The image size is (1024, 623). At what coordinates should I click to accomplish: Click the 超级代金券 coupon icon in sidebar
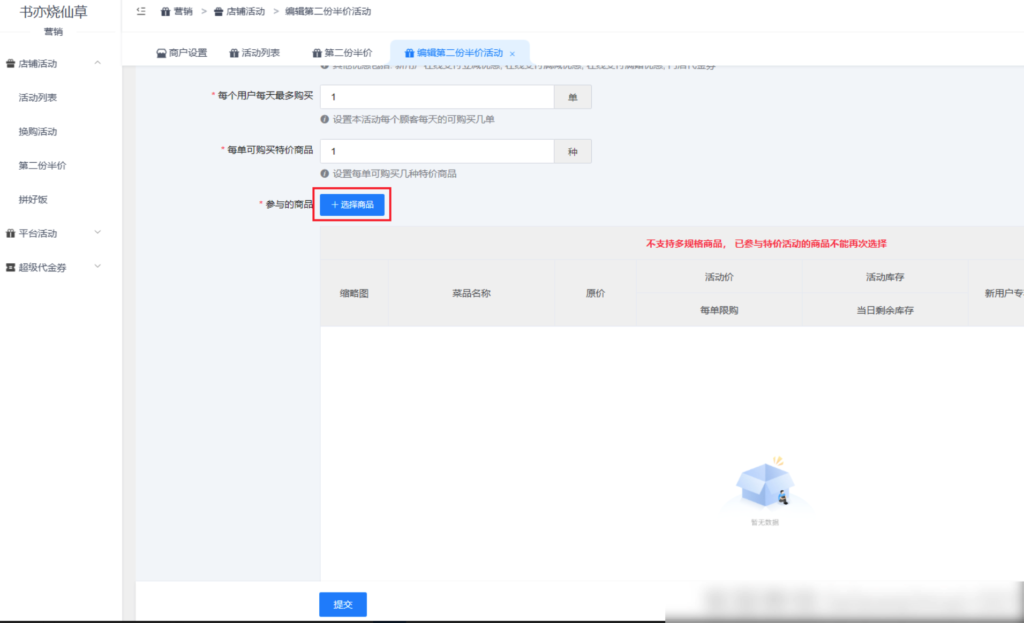10,268
